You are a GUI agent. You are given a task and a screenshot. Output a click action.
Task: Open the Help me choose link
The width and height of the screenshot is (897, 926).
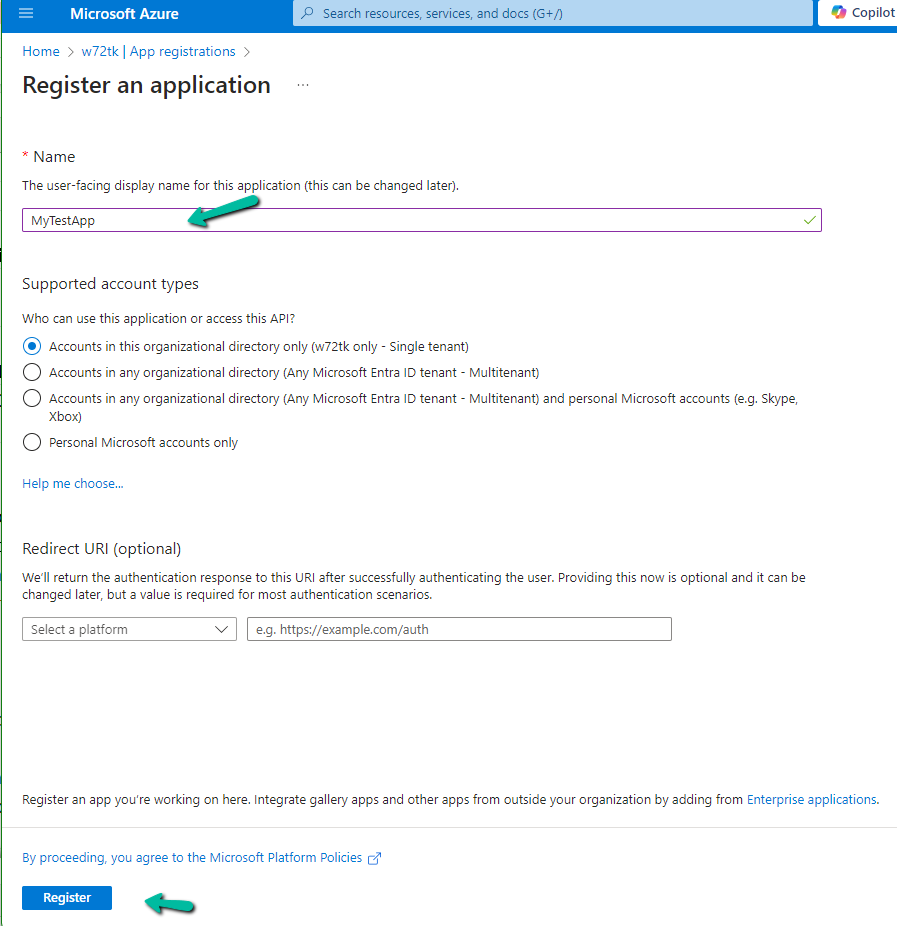pyautogui.click(x=73, y=484)
